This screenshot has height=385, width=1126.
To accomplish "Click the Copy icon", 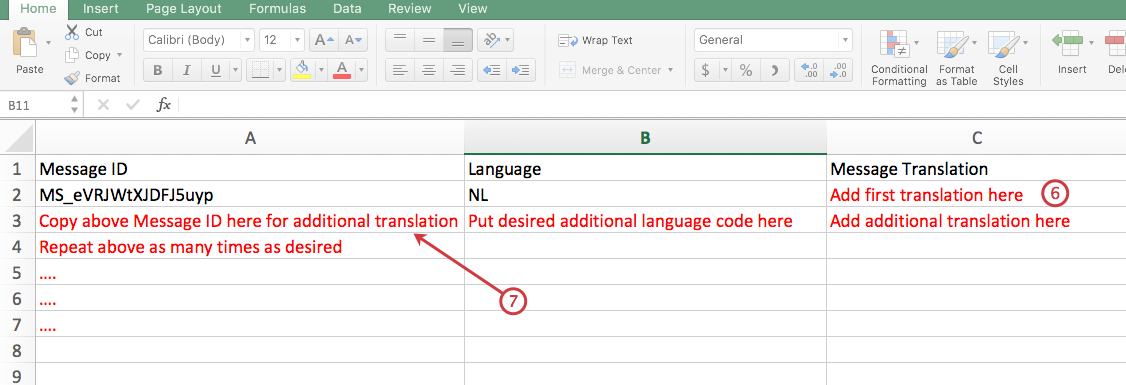I will [x=73, y=55].
